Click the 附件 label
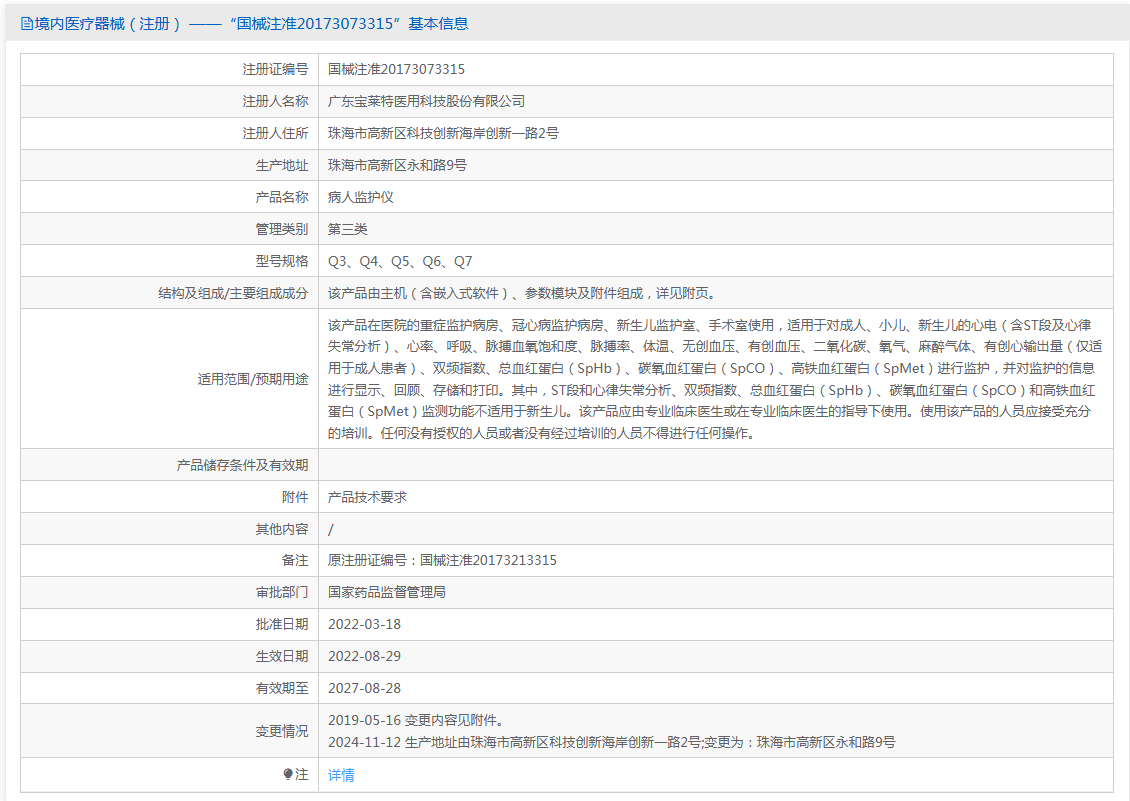The width and height of the screenshot is (1130, 801). (295, 497)
